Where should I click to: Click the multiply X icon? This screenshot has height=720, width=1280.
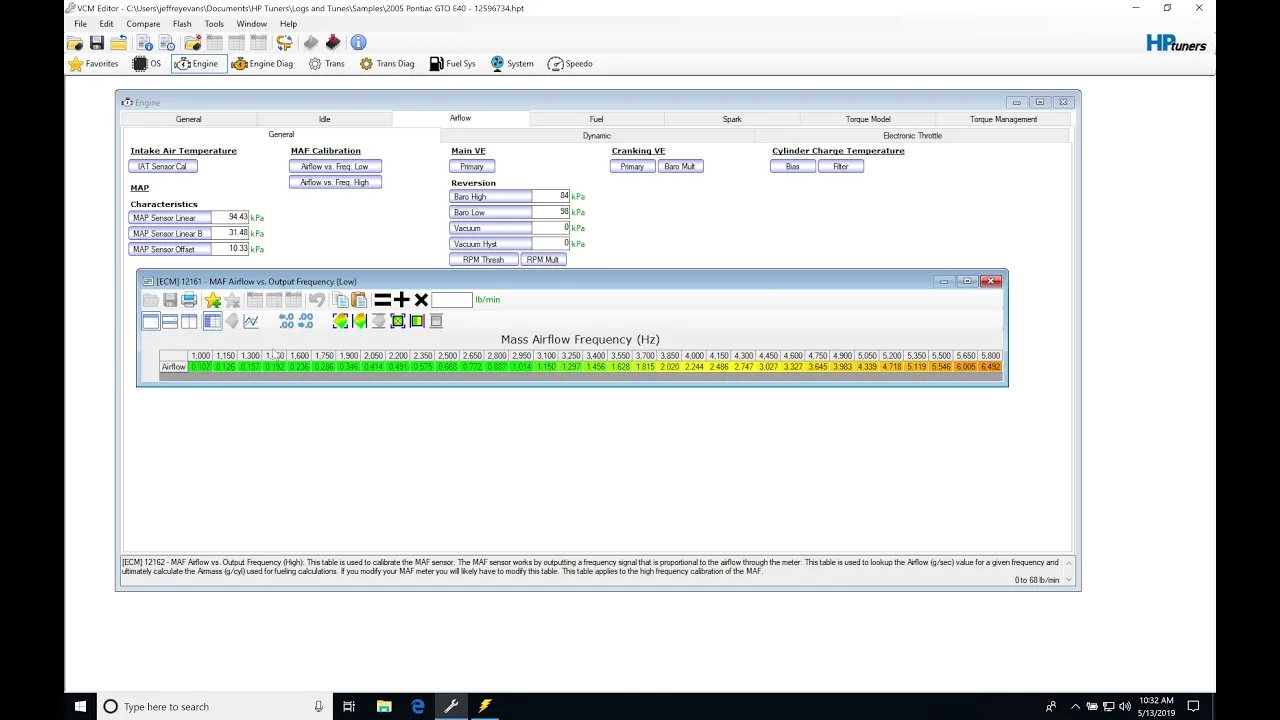(421, 300)
